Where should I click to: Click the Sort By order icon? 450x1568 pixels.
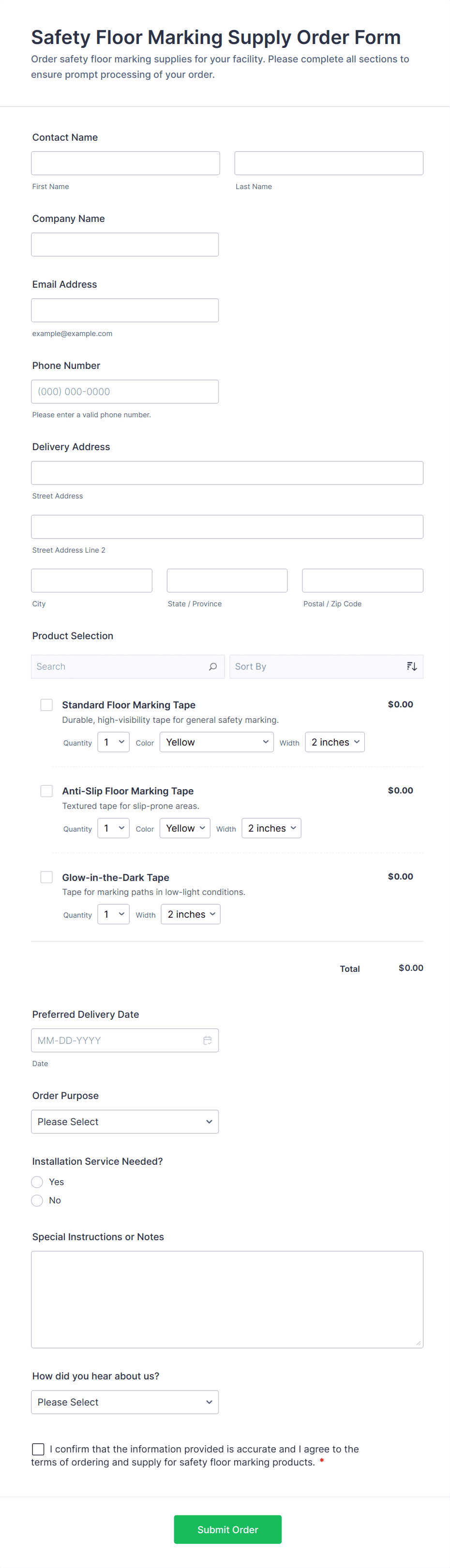[412, 667]
